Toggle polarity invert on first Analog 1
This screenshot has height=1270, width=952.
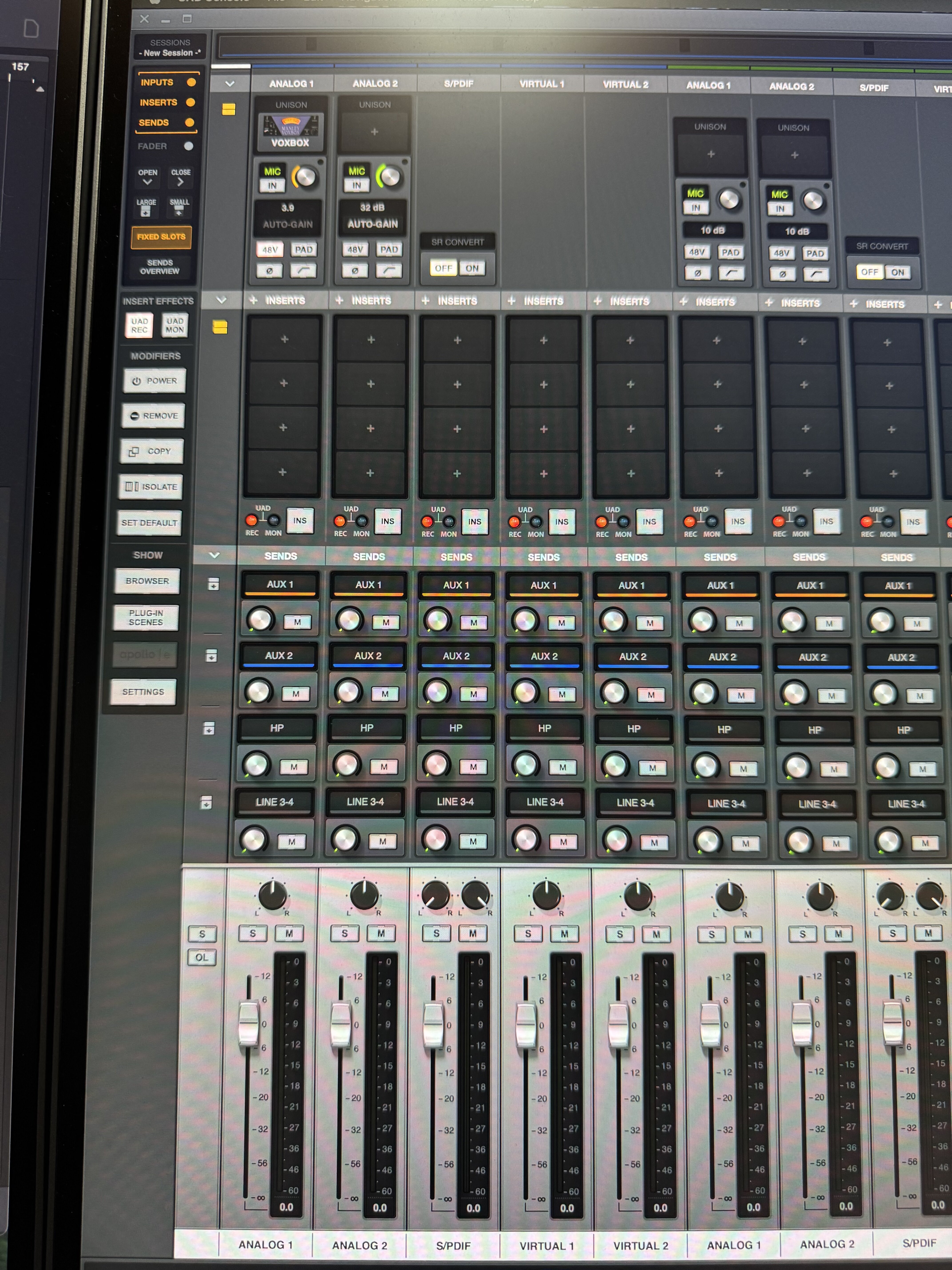(270, 271)
